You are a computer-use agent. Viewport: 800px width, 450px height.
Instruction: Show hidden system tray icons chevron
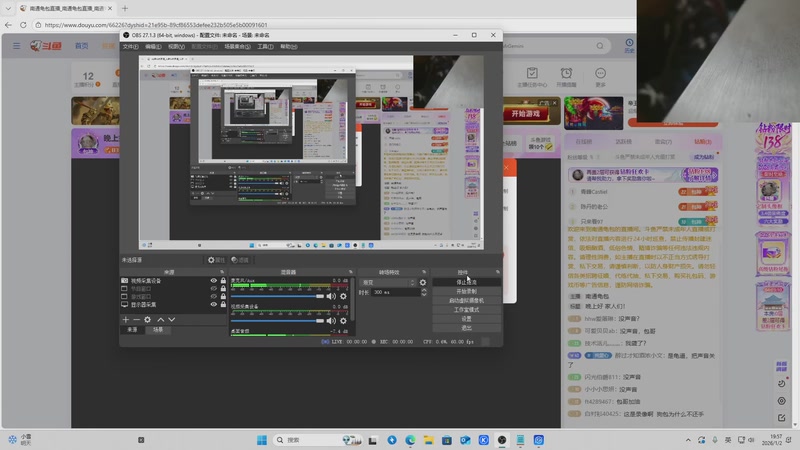pos(688,440)
